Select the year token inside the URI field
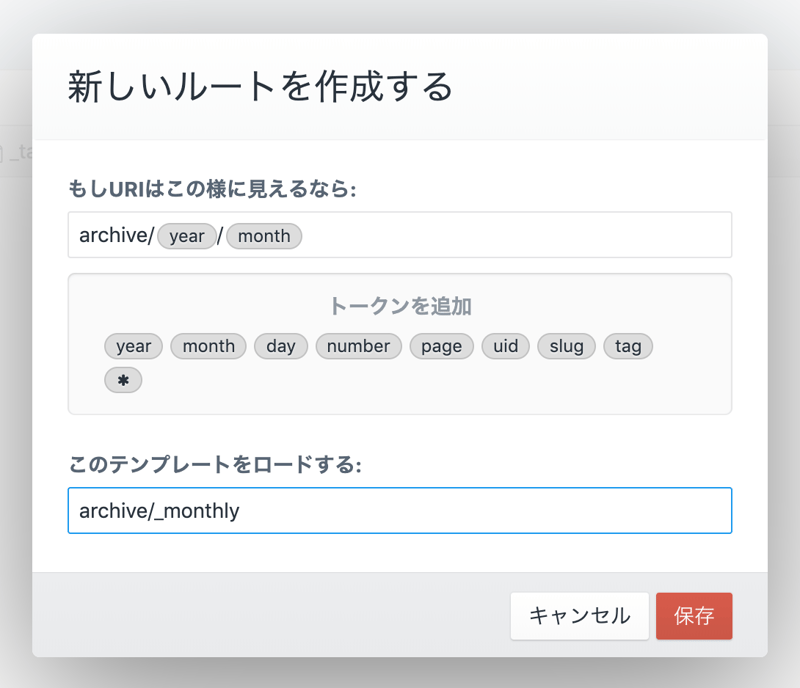This screenshot has height=688, width=800. coord(187,236)
